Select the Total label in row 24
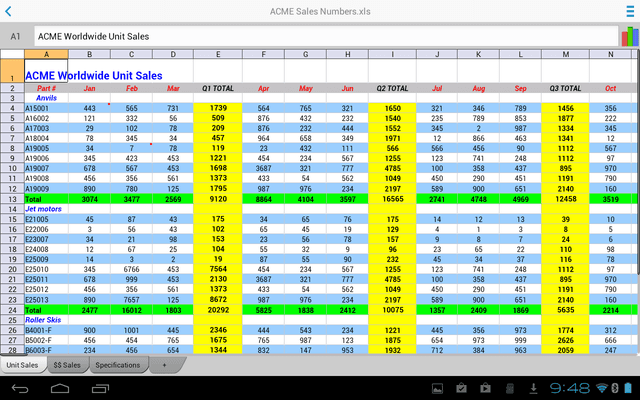 [x=46, y=310]
